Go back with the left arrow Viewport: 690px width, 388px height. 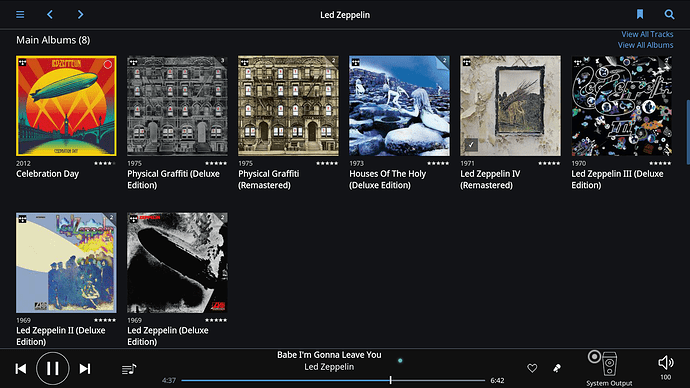tap(50, 15)
